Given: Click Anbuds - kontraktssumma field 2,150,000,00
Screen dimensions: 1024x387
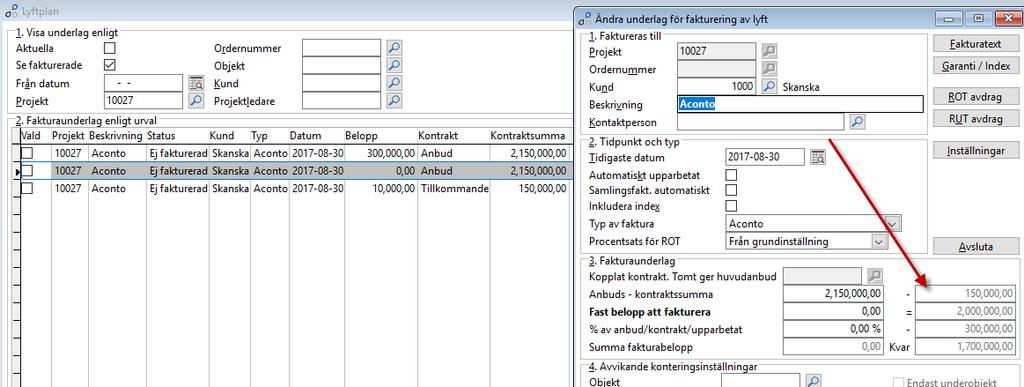Looking at the screenshot, I should coord(834,294).
